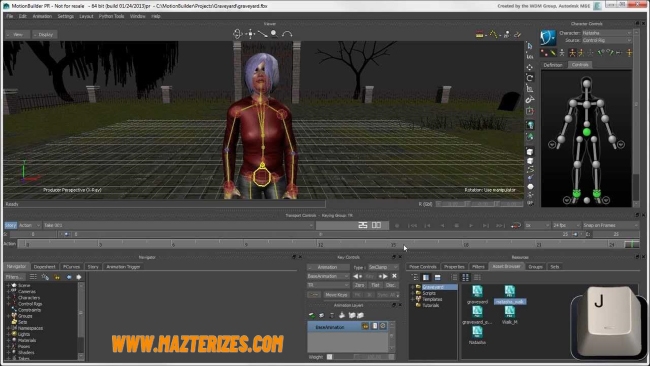650x366 pixels.
Task: Click the viewer Display button
Action: pos(44,34)
